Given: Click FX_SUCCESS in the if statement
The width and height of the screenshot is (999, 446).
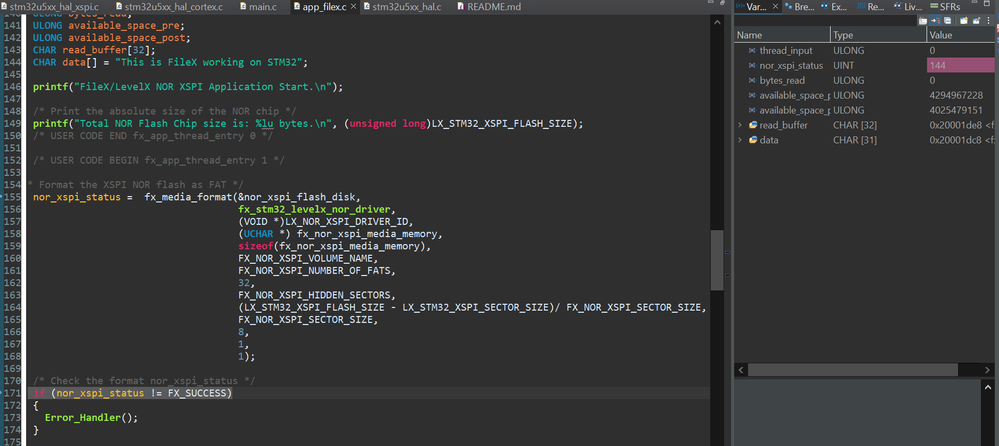Looking at the screenshot, I should (197, 393).
